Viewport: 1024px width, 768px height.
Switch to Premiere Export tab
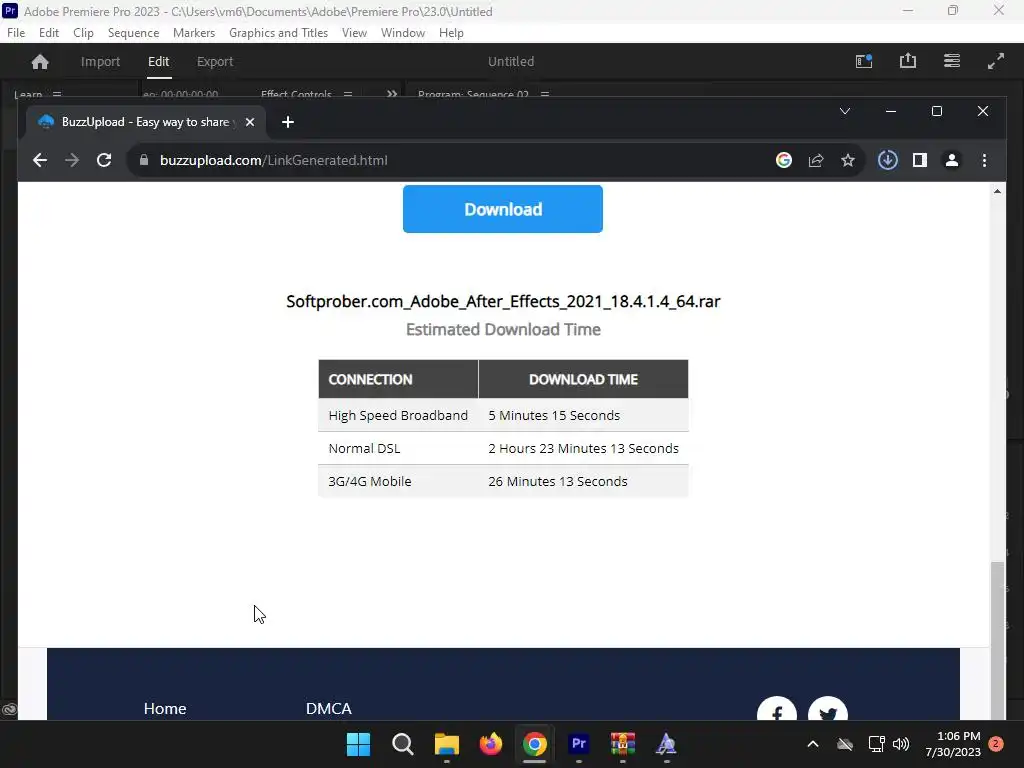click(215, 61)
